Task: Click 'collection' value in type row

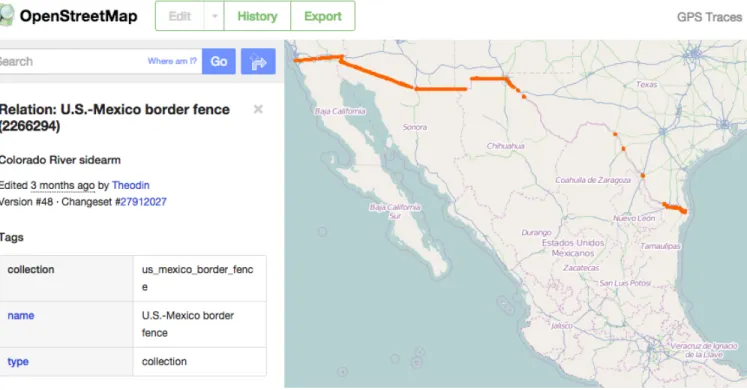Action: pyautogui.click(x=164, y=361)
